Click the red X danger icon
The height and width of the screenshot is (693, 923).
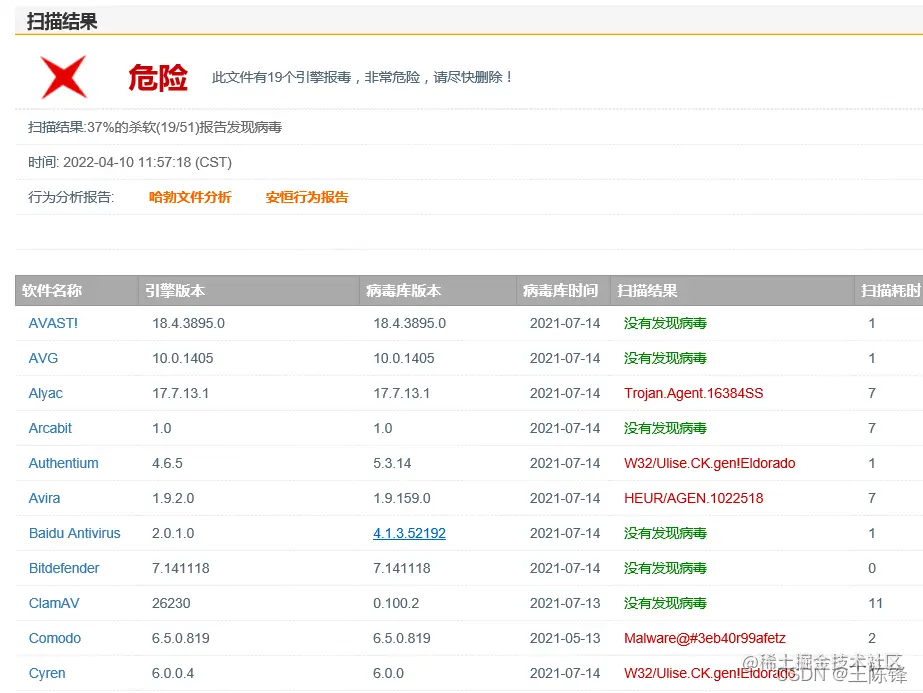pyautogui.click(x=64, y=77)
